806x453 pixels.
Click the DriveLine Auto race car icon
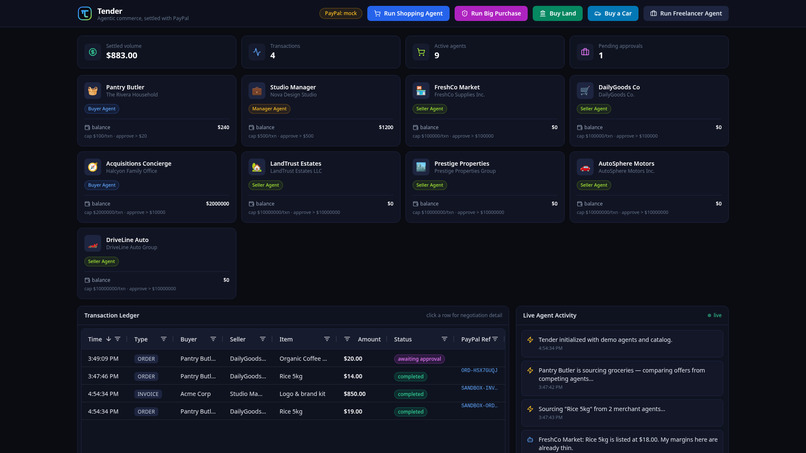93,243
